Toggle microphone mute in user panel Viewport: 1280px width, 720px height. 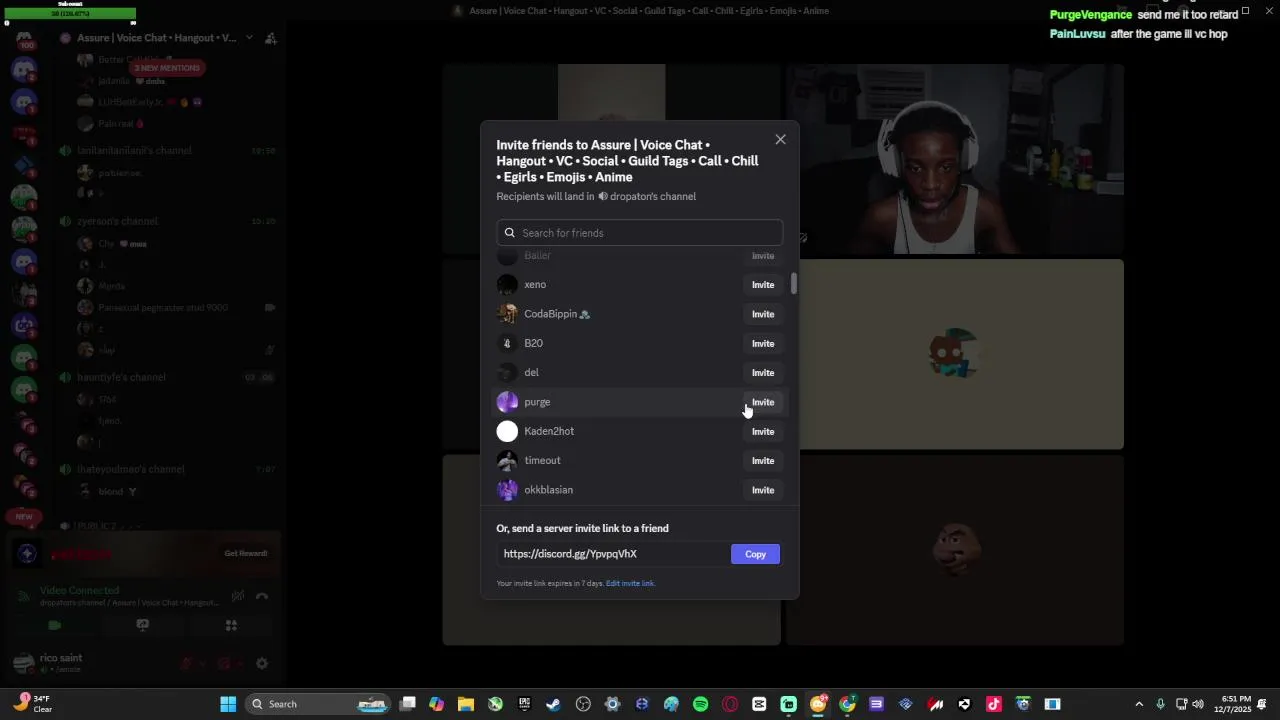click(x=186, y=664)
